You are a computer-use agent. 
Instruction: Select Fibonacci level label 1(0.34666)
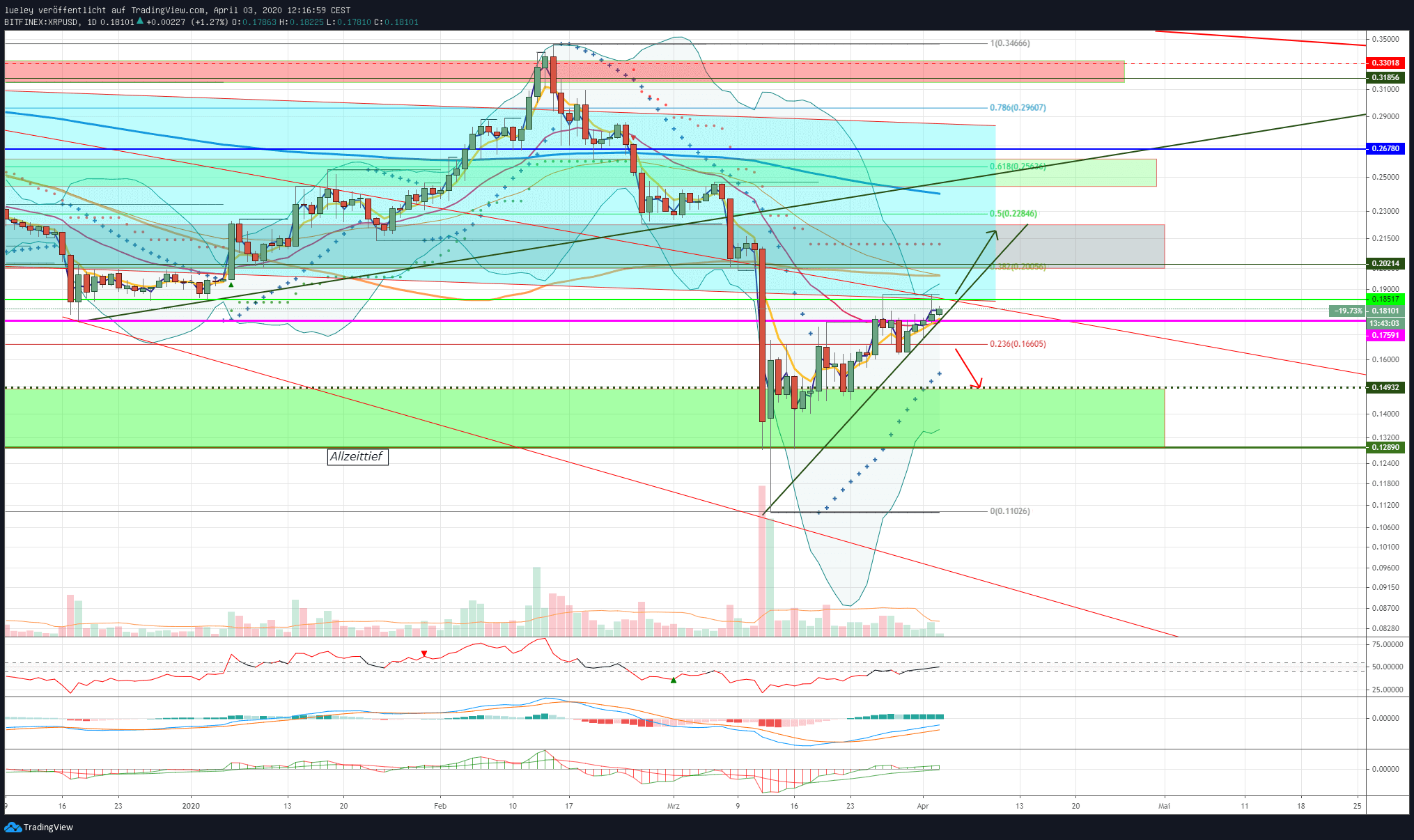1010,43
